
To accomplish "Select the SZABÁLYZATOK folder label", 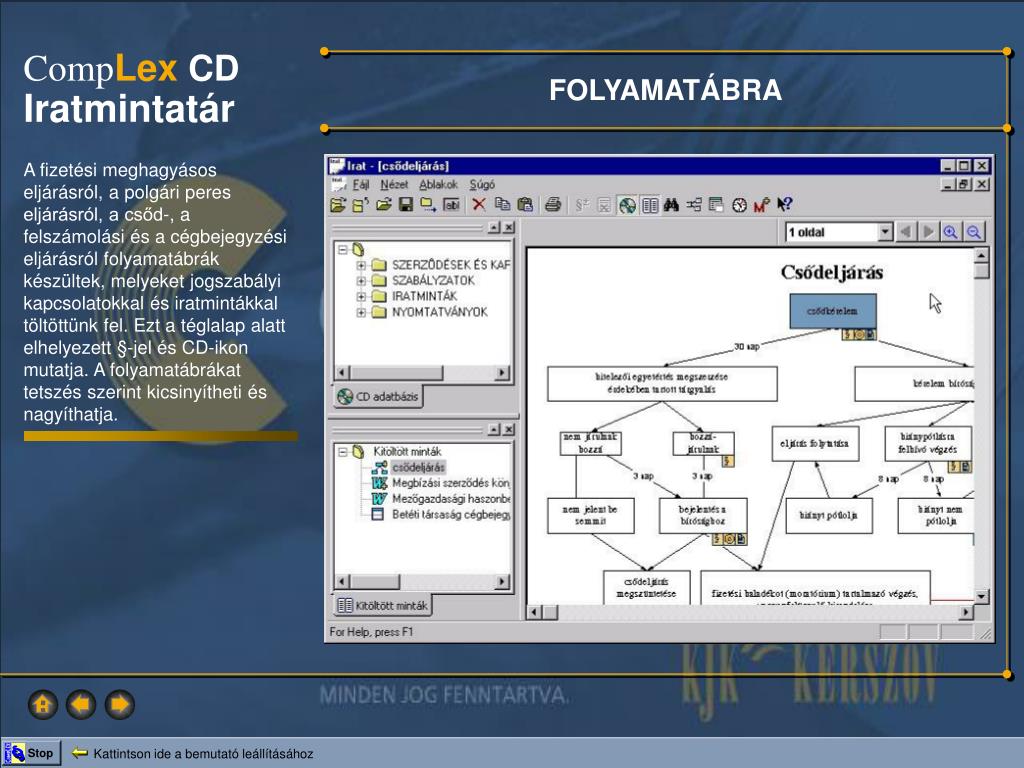I will click(x=433, y=281).
